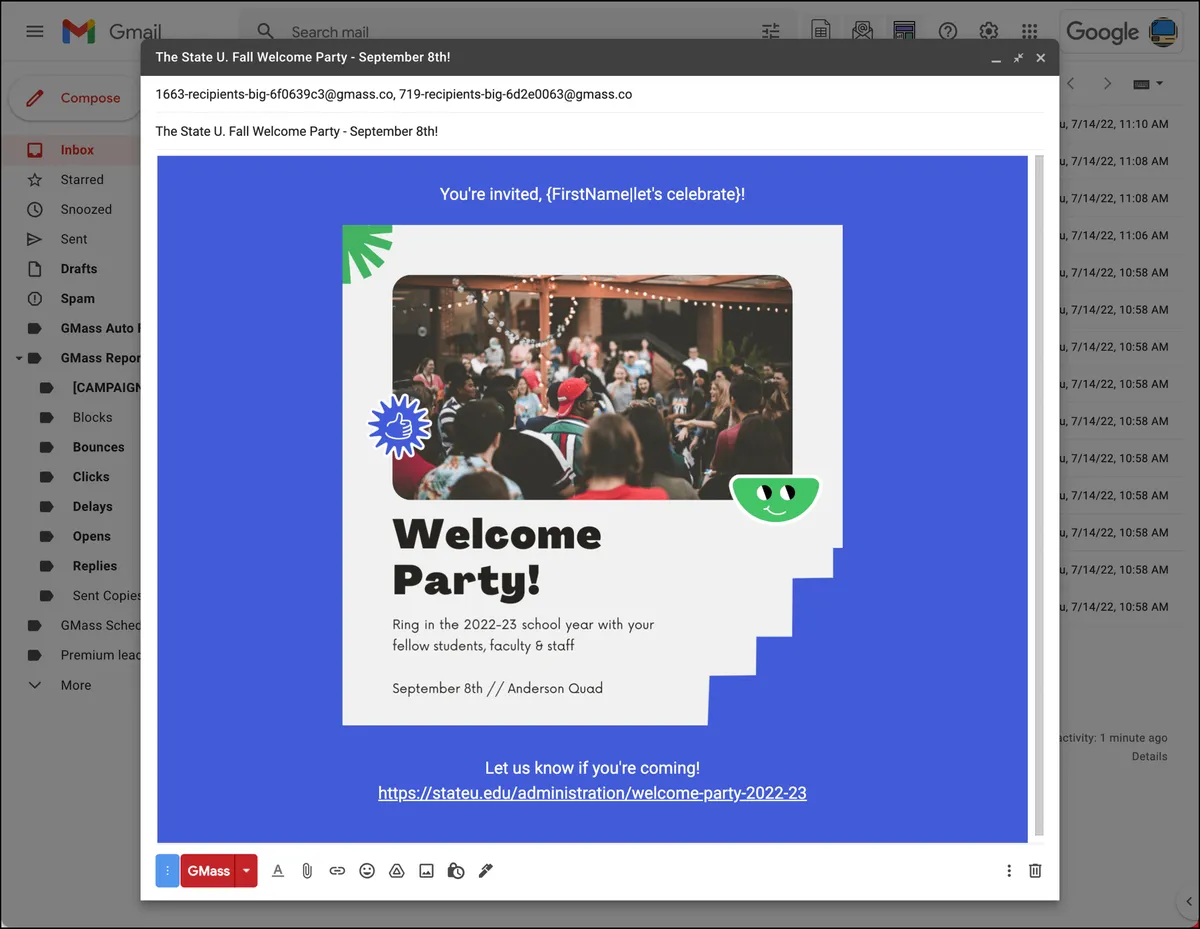Click the welcome party URL link

point(592,793)
